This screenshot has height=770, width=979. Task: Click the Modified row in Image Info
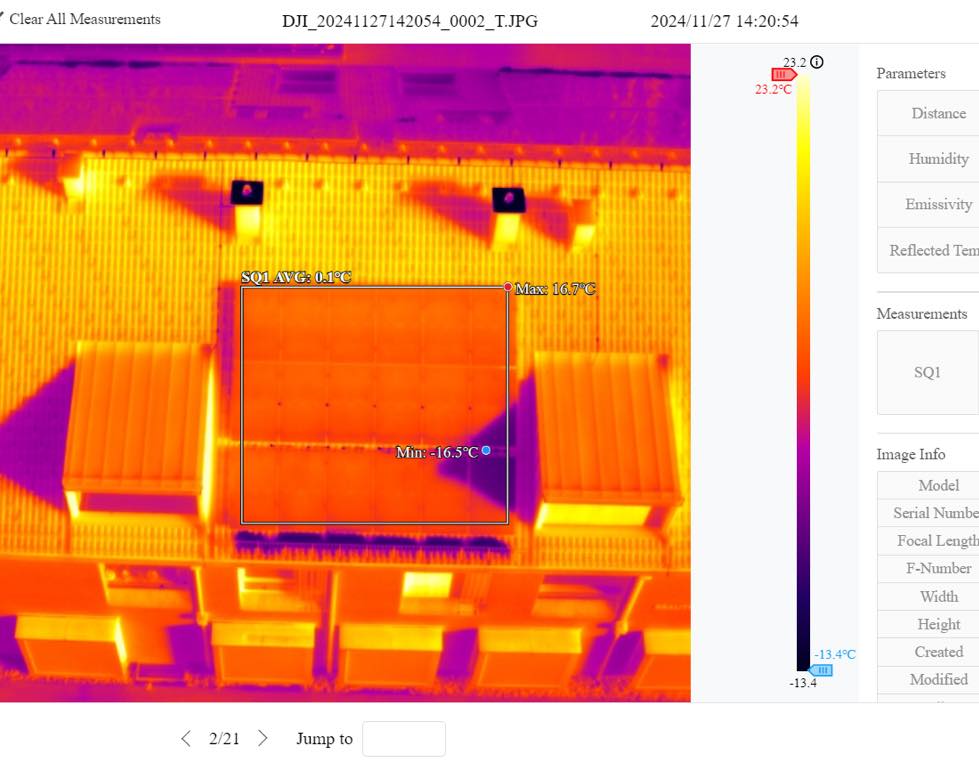[928, 679]
